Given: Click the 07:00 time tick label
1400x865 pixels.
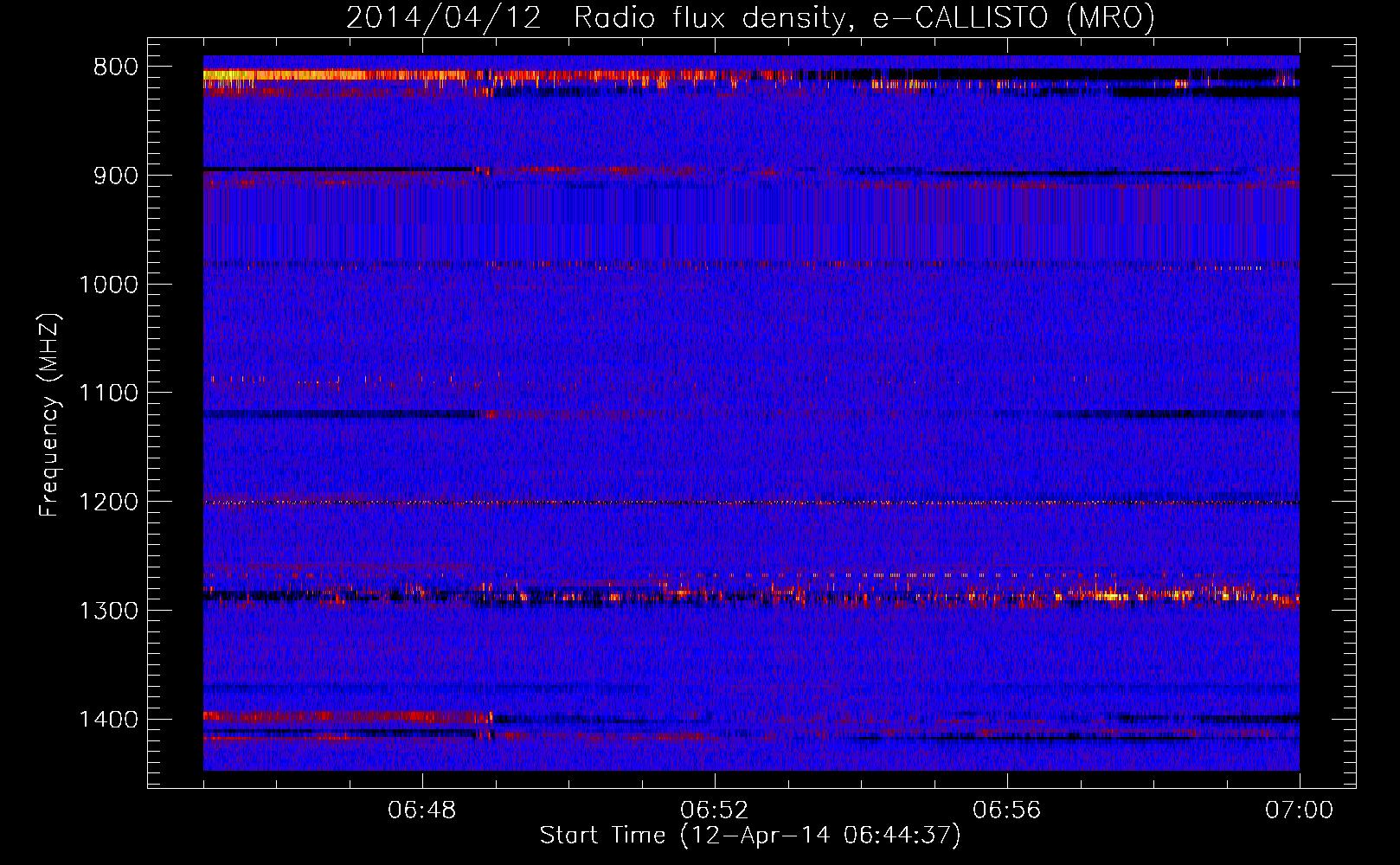Looking at the screenshot, I should point(1300,811).
